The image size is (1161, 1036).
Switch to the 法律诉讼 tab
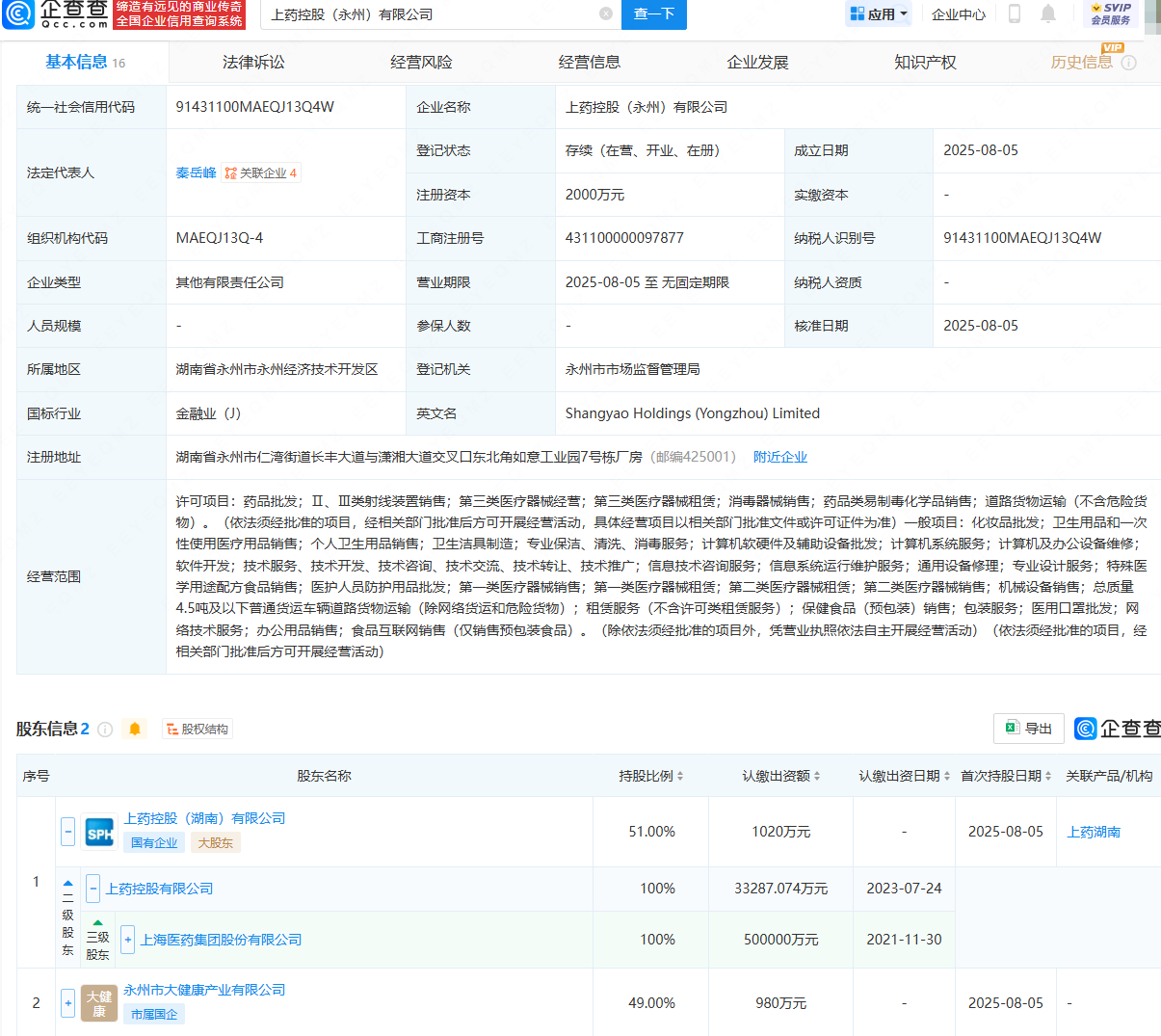pyautogui.click(x=253, y=63)
